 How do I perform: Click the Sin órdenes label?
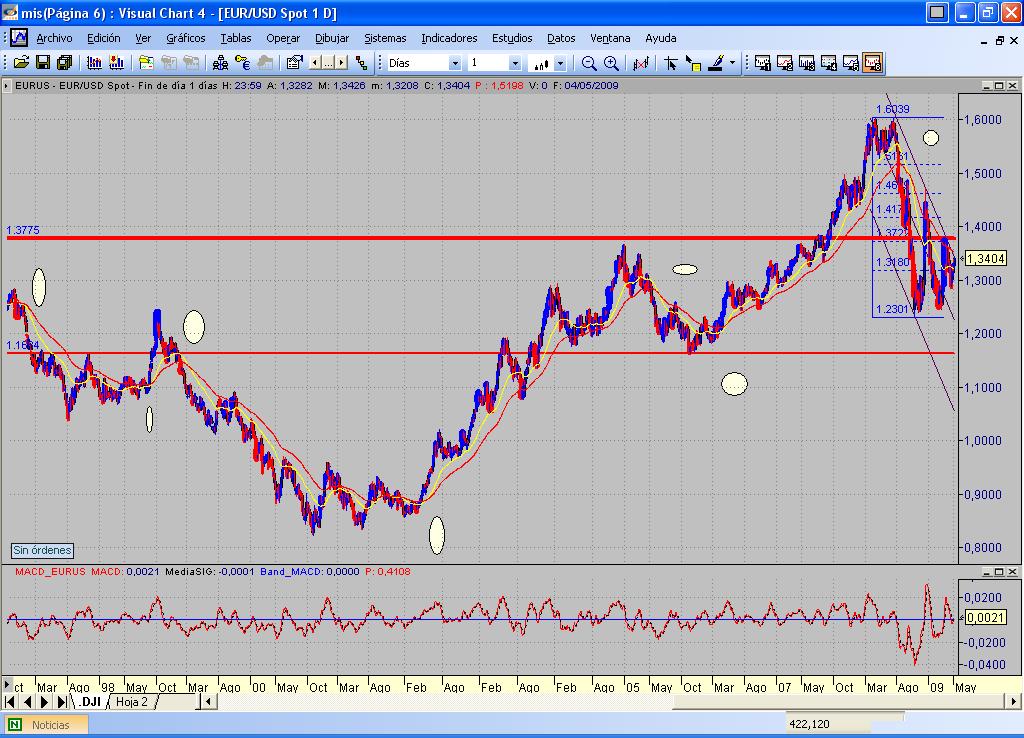tap(42, 550)
